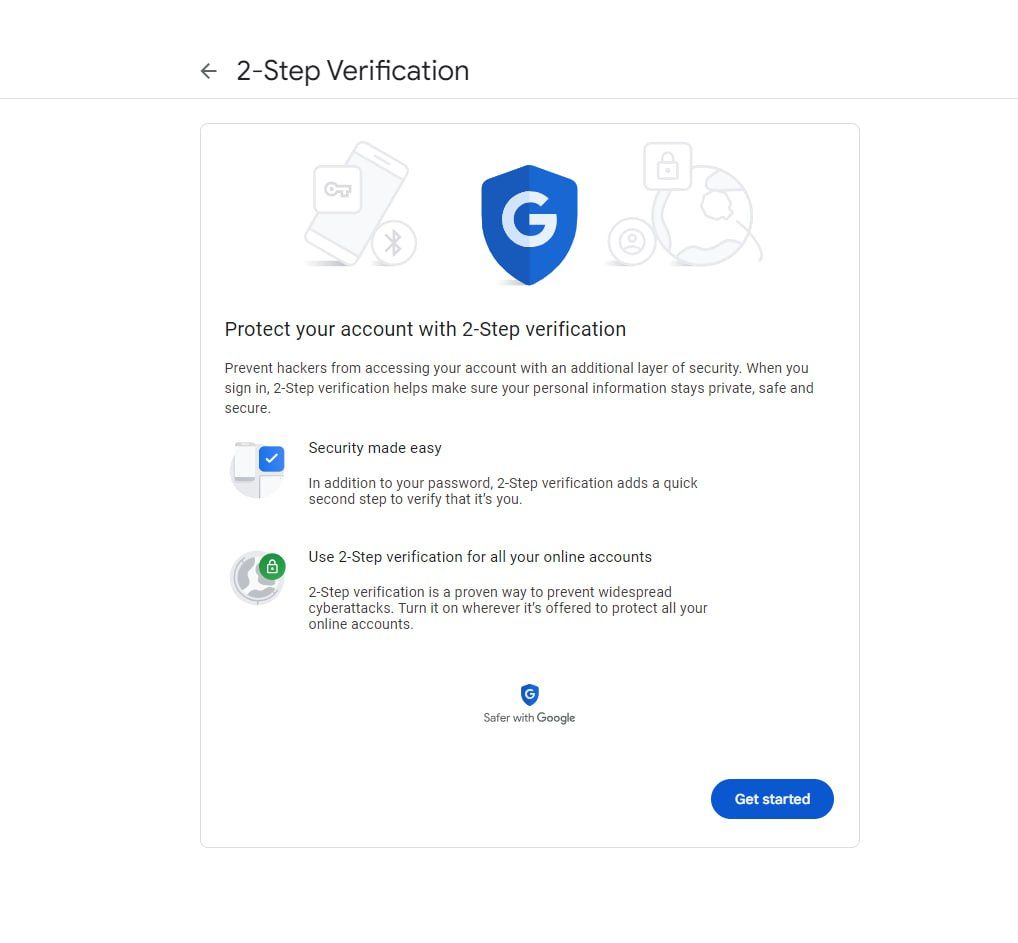Viewport: 1018px width, 943px height.
Task: Click the 'Prevent hackers from accessing' paragraph
Action: pyautogui.click(x=518, y=388)
